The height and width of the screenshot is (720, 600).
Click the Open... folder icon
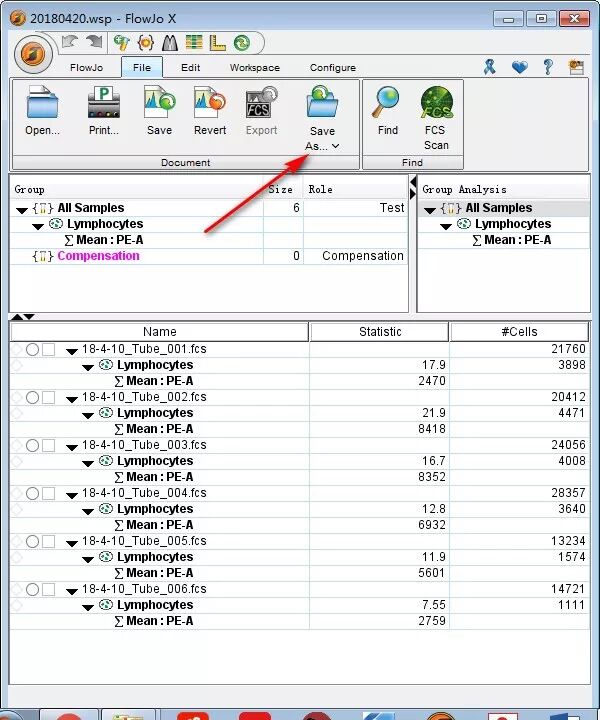point(42,102)
